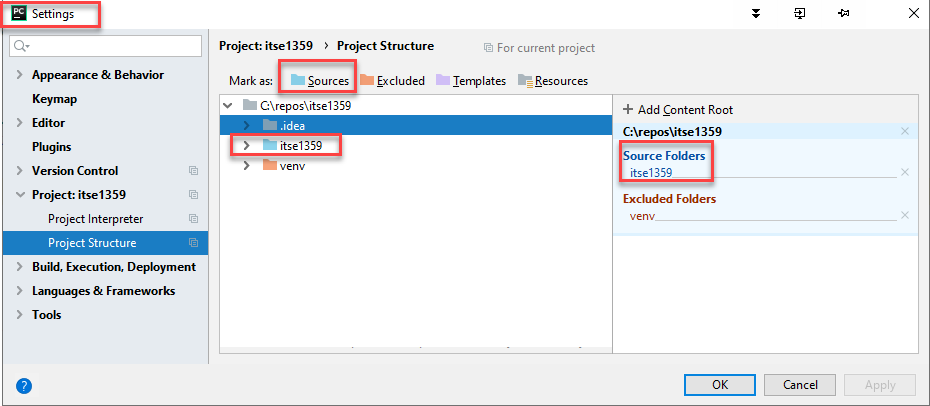Image resolution: width=930 pixels, height=406 pixels.
Task: Collapse the C:\repos\itse1359 root node
Action: click(228, 105)
